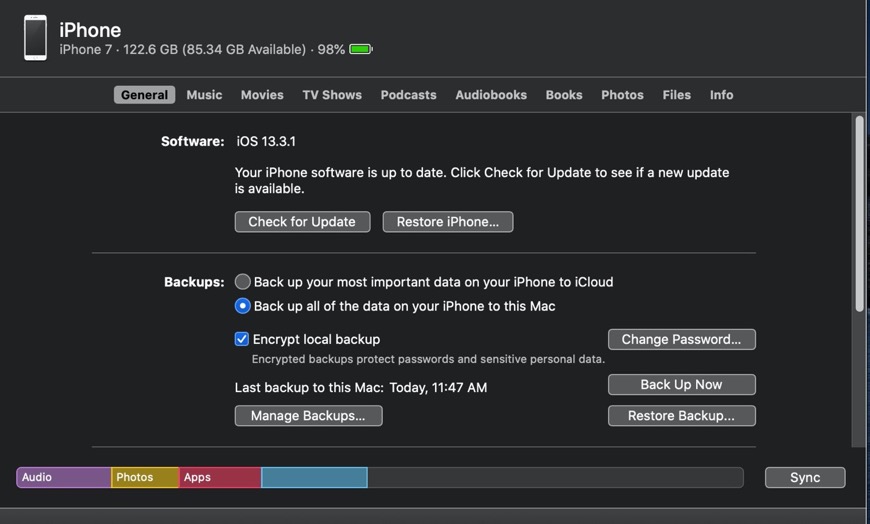This screenshot has width=870, height=524.
Task: Go to the TV Shows tab
Action: tap(332, 95)
